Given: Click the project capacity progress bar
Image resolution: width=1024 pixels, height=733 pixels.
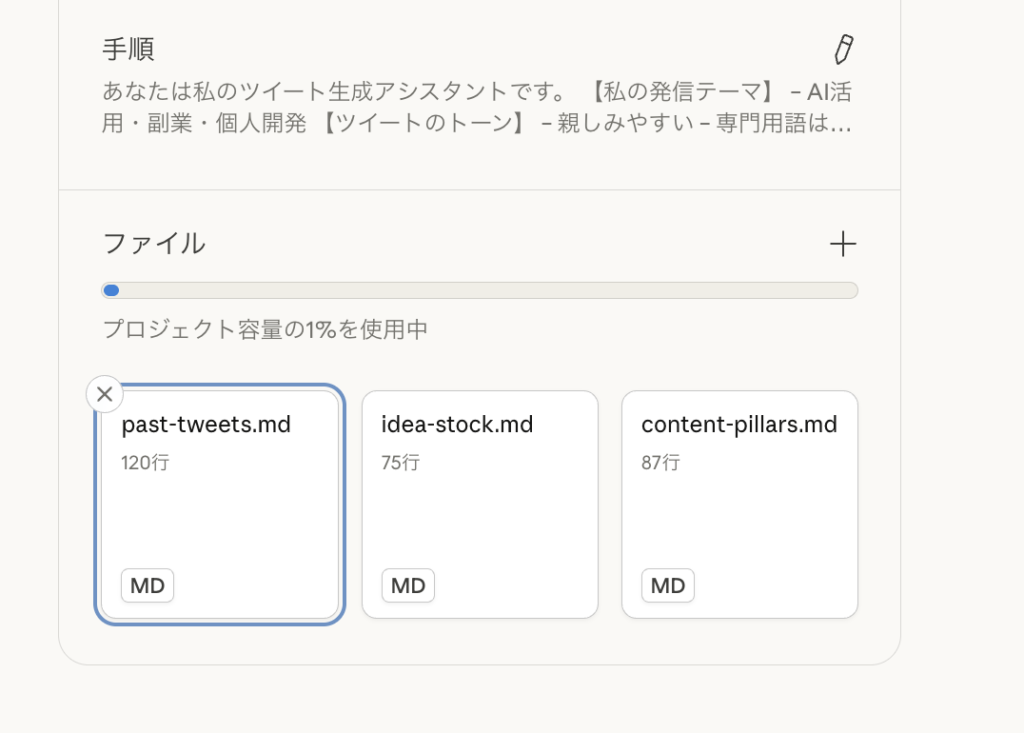Looking at the screenshot, I should point(480,290).
